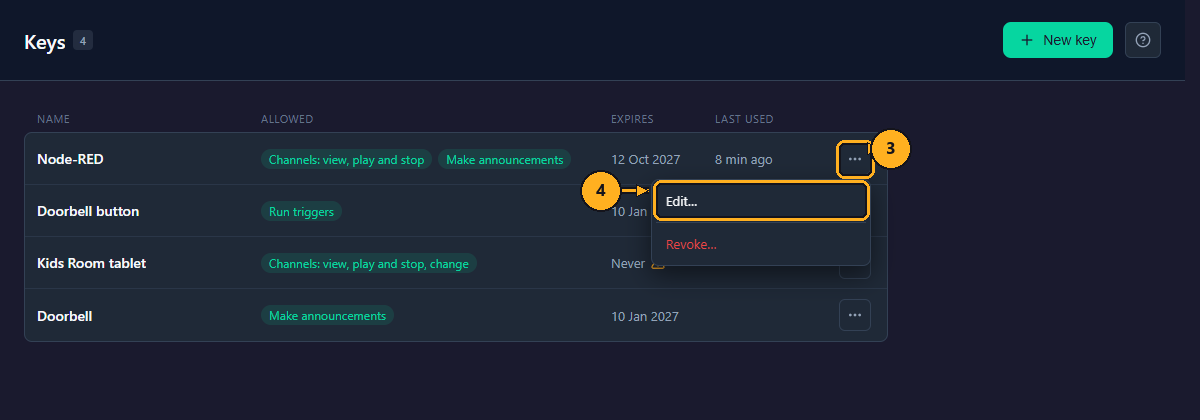The image size is (1200, 420).
Task: Click the '8 min ago' last-used value
Action: coord(743,159)
